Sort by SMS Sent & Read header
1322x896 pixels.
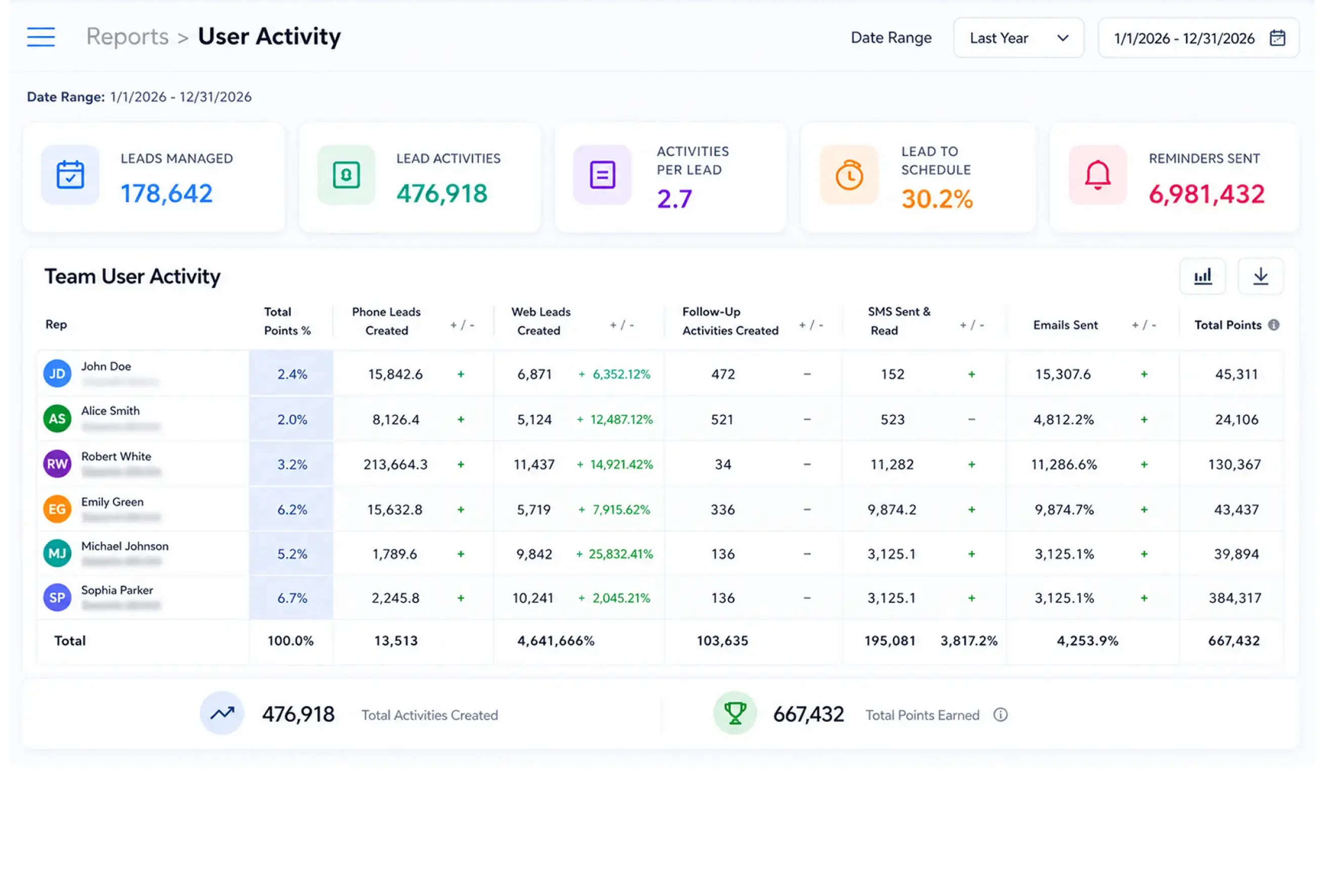899,322
